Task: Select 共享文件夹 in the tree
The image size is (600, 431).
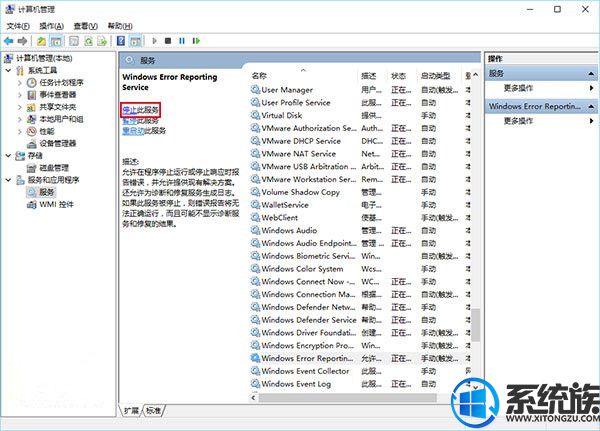Action: click(x=58, y=107)
